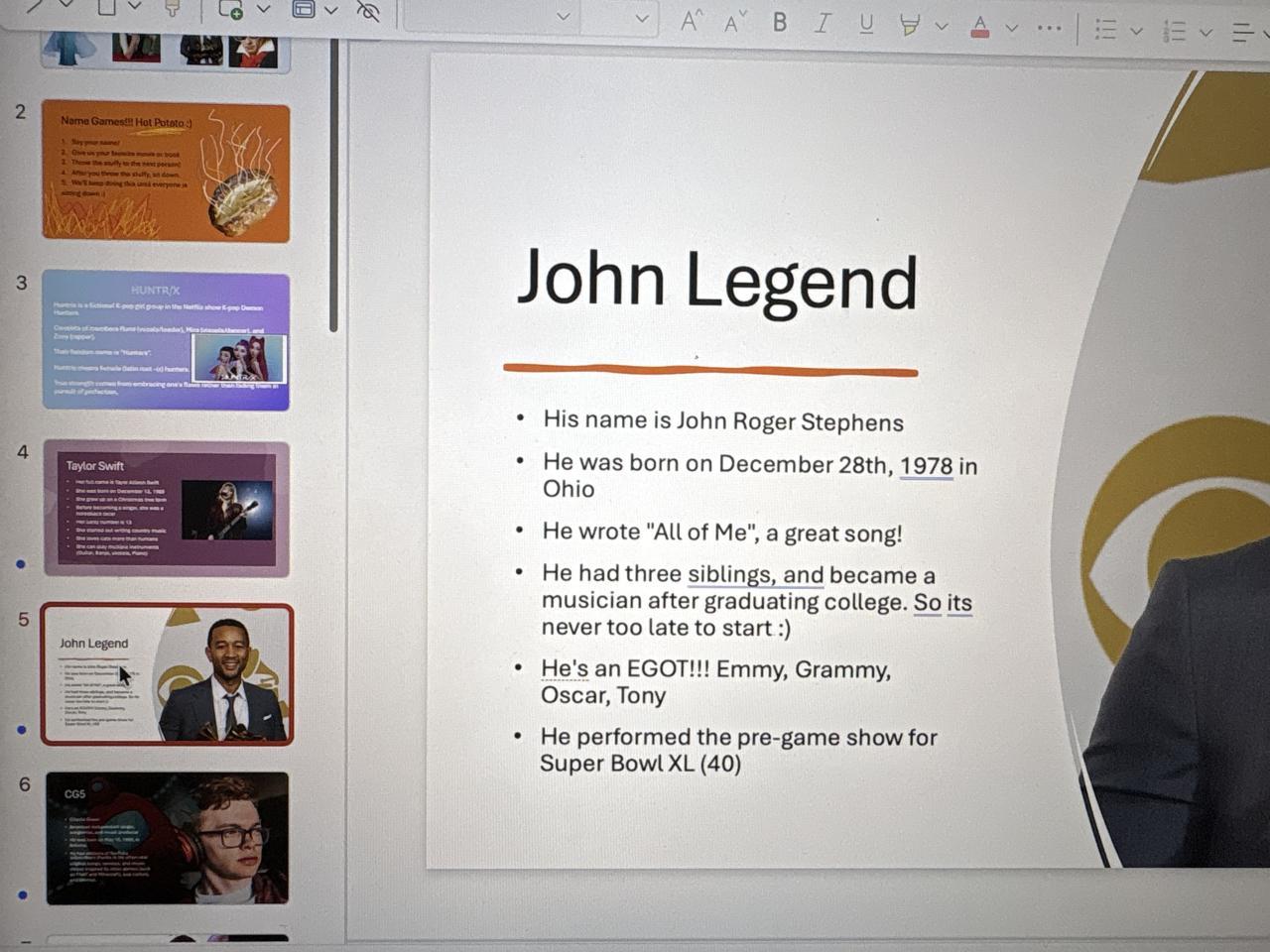Select slide 3 HUNTR/X thumbnail

pos(166,340)
